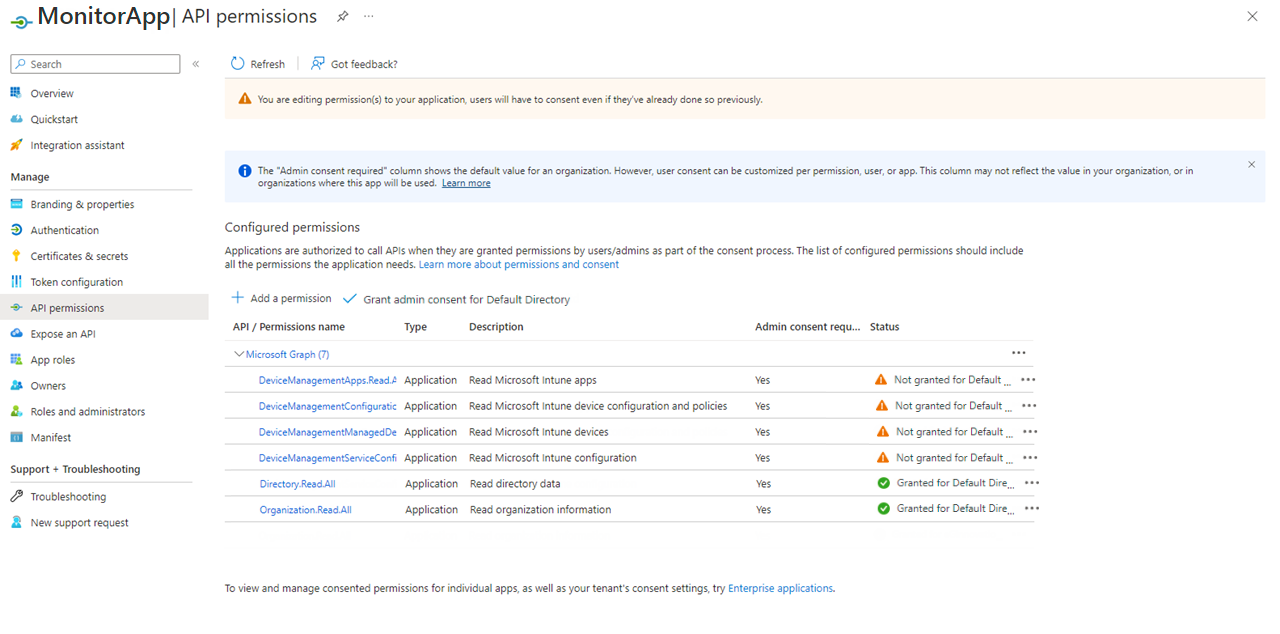
Task: Click the Certificates & secrets key icon
Action: (x=16, y=256)
